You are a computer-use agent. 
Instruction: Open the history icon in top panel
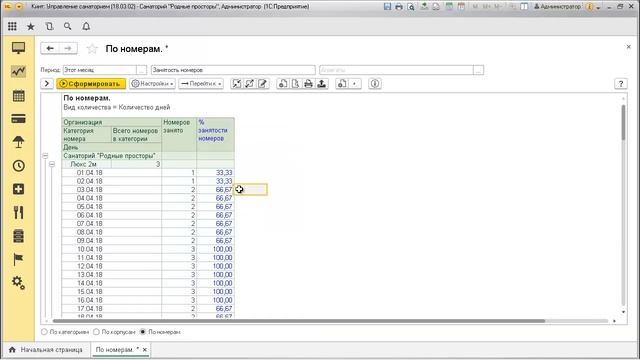click(49, 27)
